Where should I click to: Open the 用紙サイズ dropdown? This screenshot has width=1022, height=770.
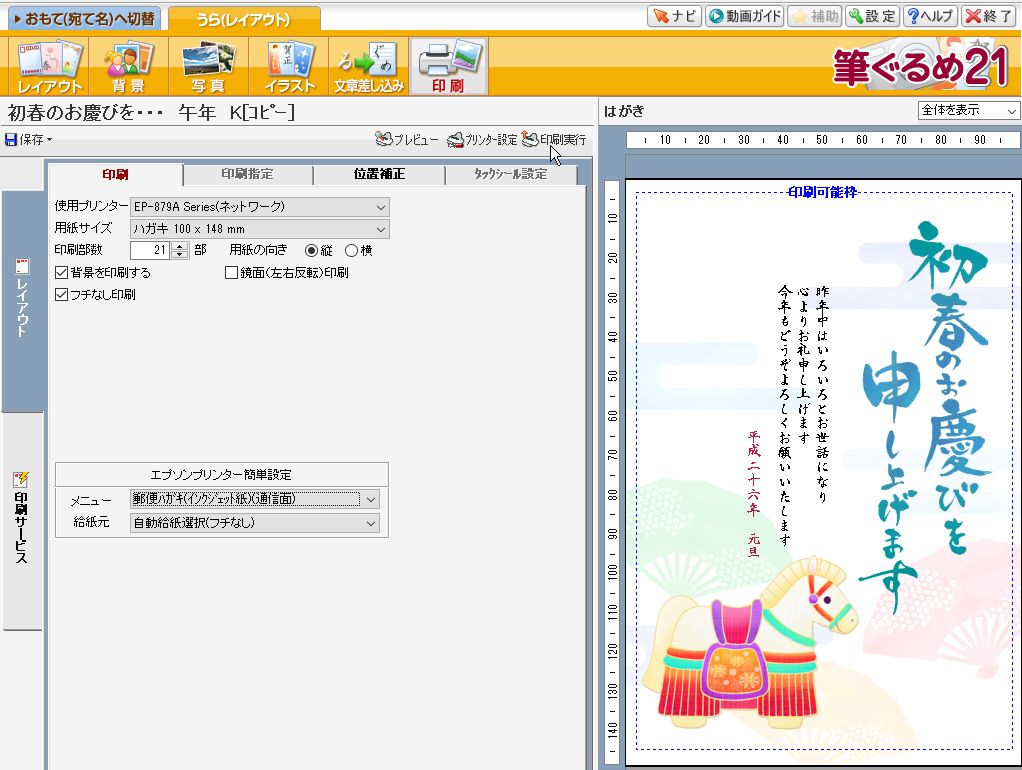tap(383, 228)
